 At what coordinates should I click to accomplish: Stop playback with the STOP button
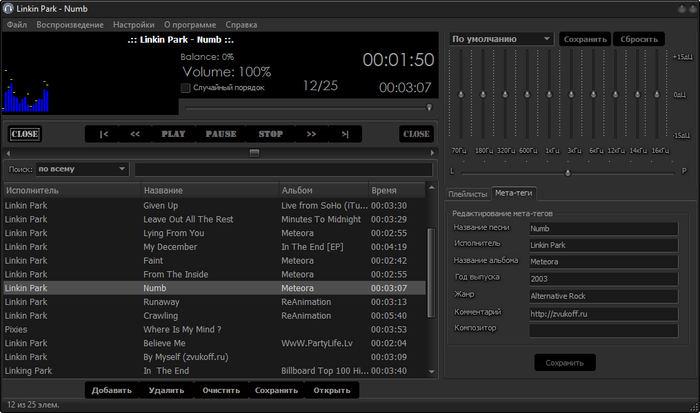270,133
